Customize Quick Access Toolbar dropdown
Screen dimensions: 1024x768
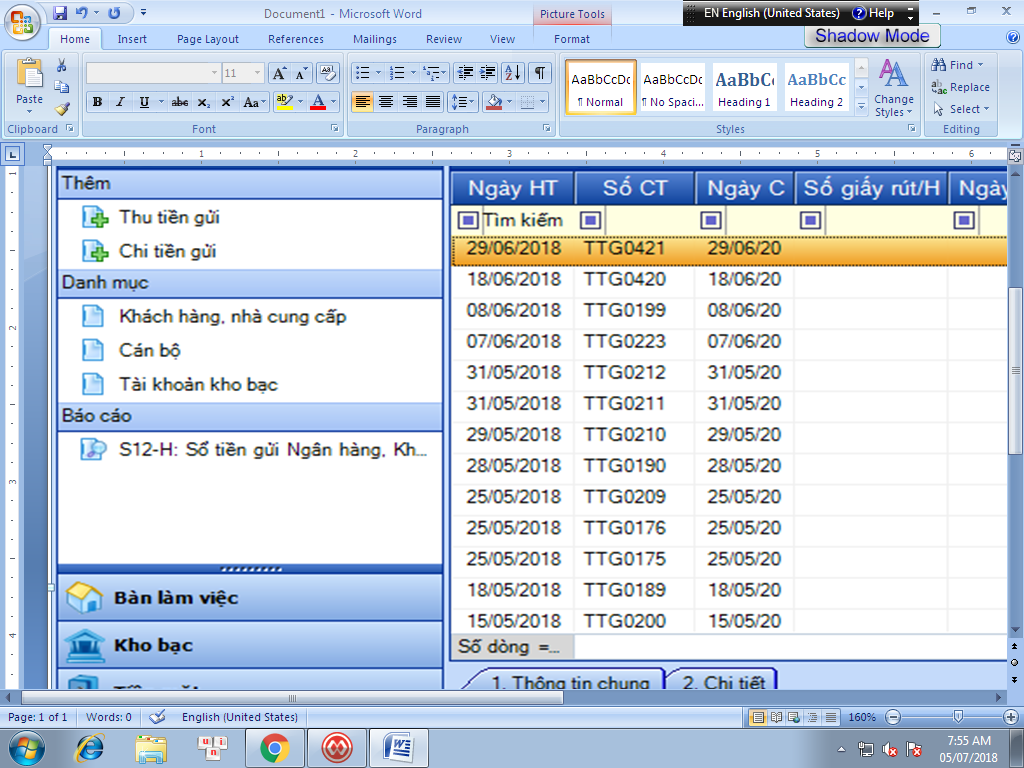(x=144, y=12)
